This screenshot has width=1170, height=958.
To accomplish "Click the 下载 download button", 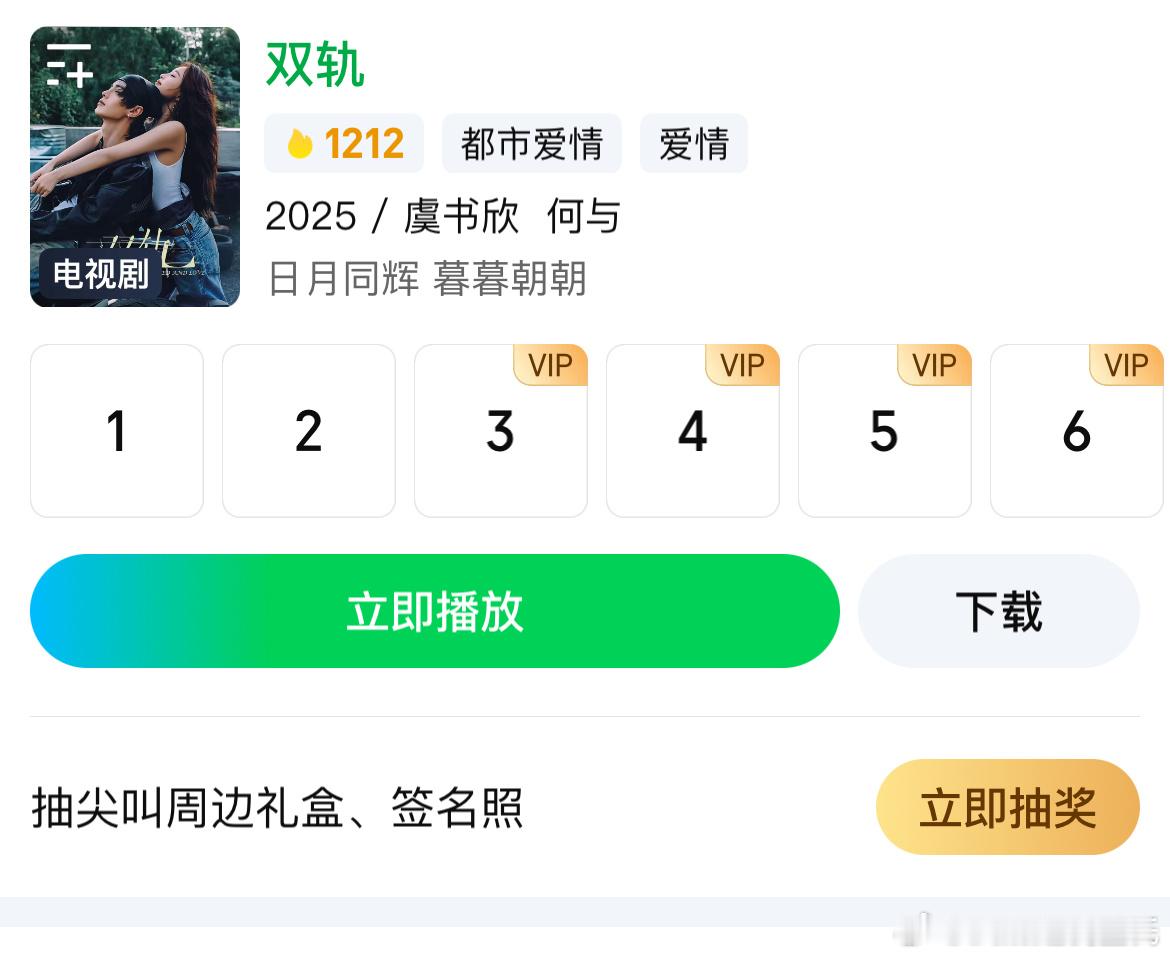I will 998,610.
